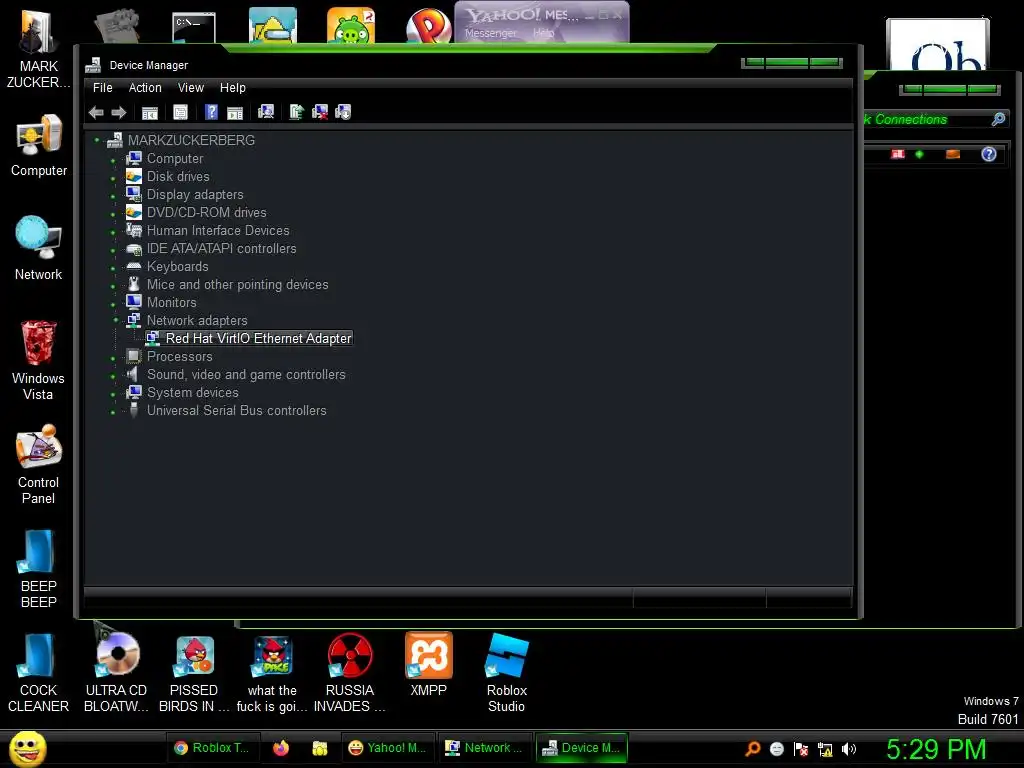Click Show/Hide Console Tree toolbar icon
This screenshot has width=1024, height=768.
pos(150,112)
